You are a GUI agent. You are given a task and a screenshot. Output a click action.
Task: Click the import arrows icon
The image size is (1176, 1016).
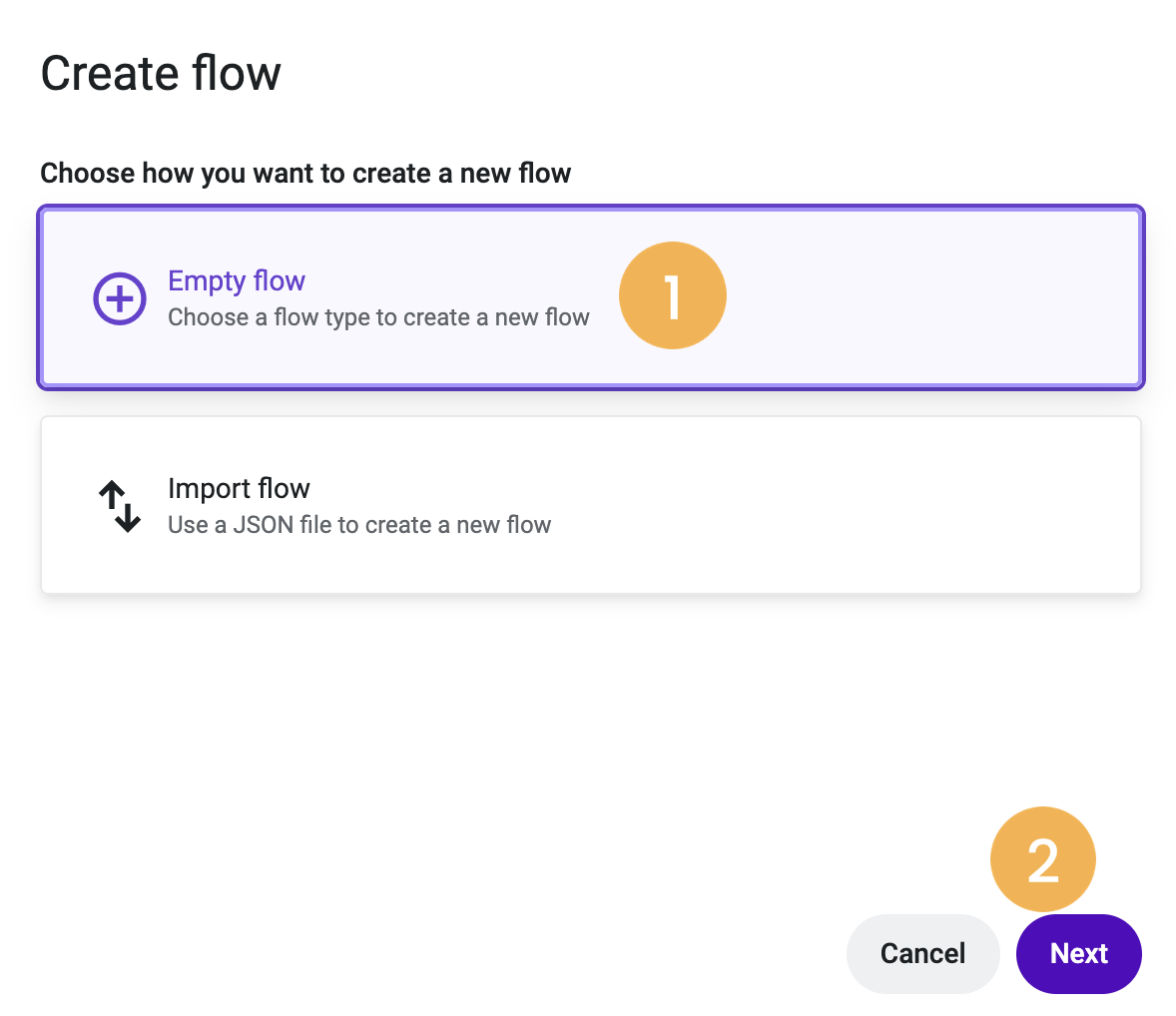pos(120,506)
